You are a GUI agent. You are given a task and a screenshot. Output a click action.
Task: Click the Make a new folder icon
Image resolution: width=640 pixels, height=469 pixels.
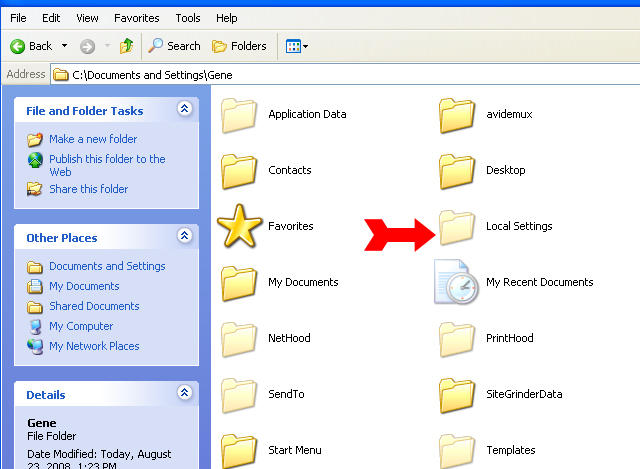click(35, 139)
